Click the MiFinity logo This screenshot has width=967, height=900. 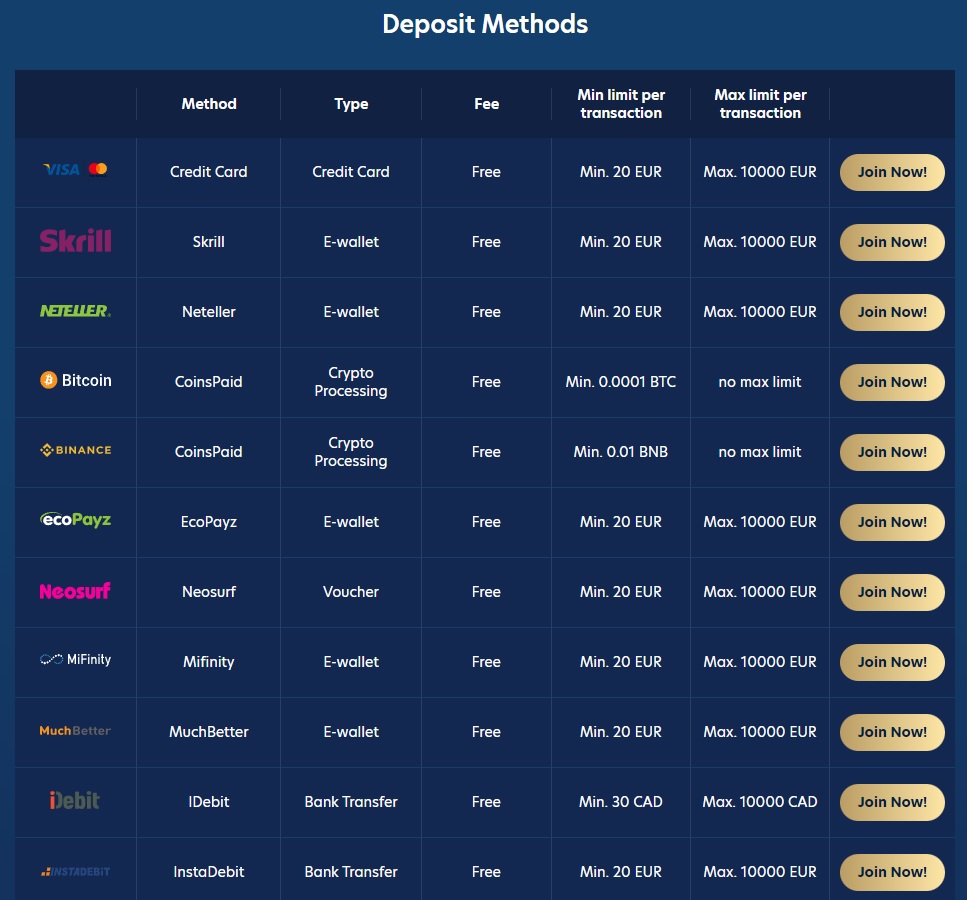(75, 660)
